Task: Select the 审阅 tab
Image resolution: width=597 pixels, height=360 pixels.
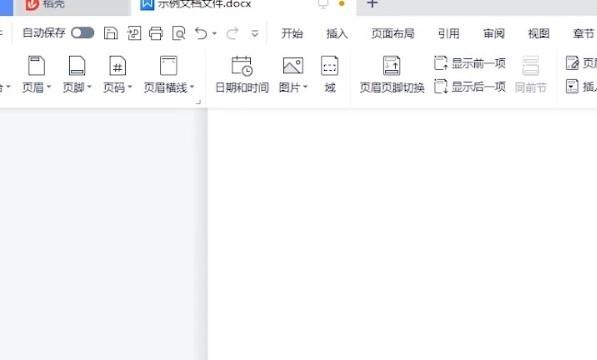Action: (x=494, y=33)
